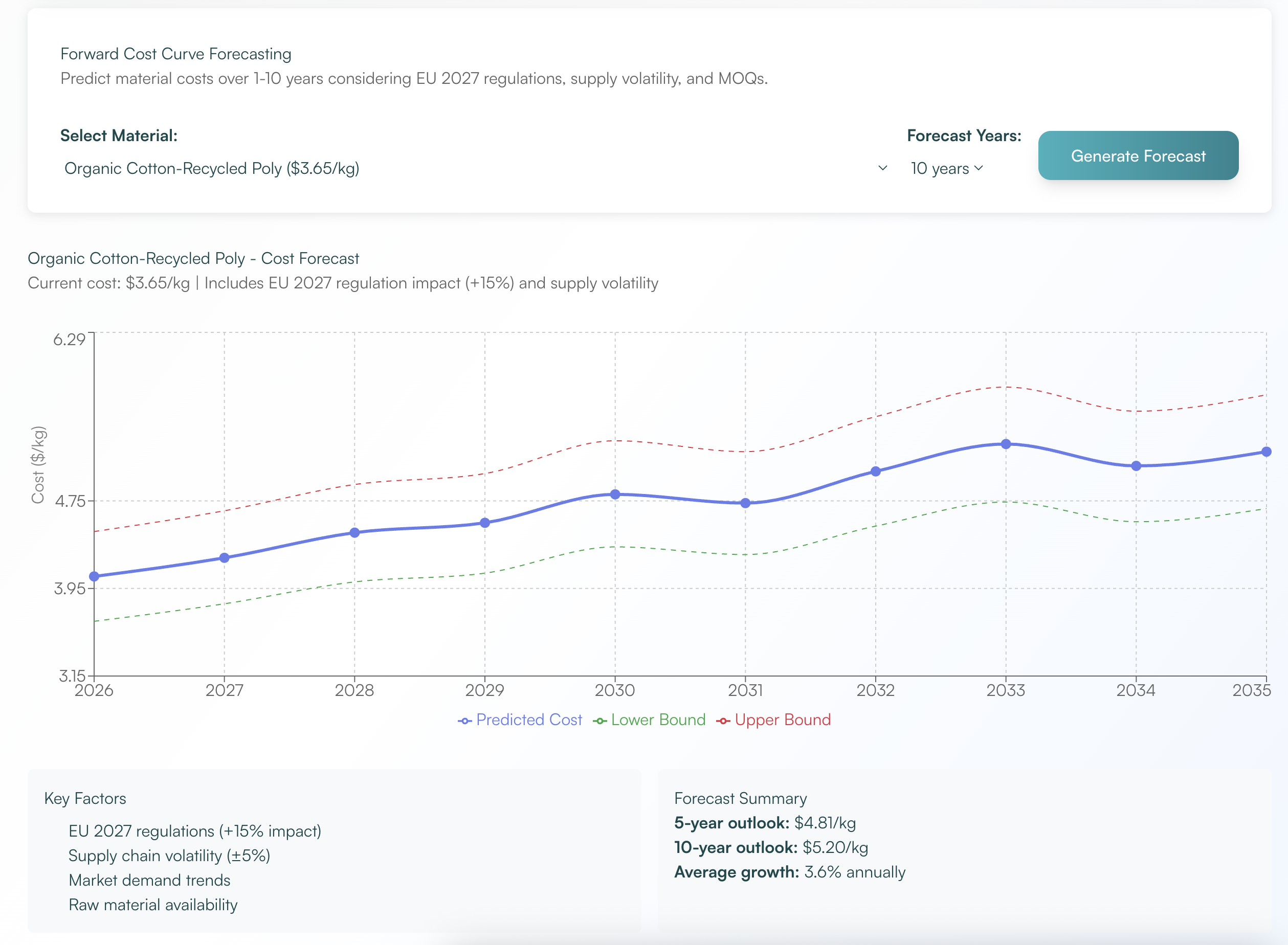Toggle Predicted Cost series in legend
The image size is (1288, 945).
tap(528, 719)
